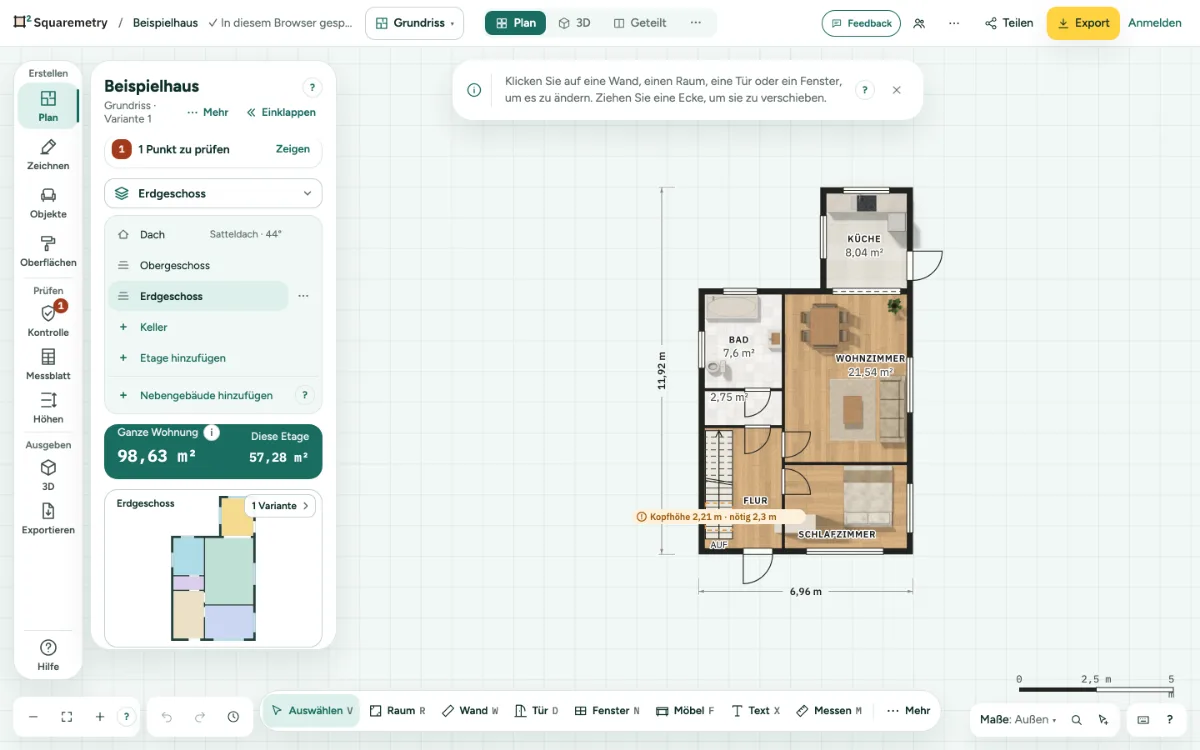Click the Teilen share button

click(x=1008, y=23)
